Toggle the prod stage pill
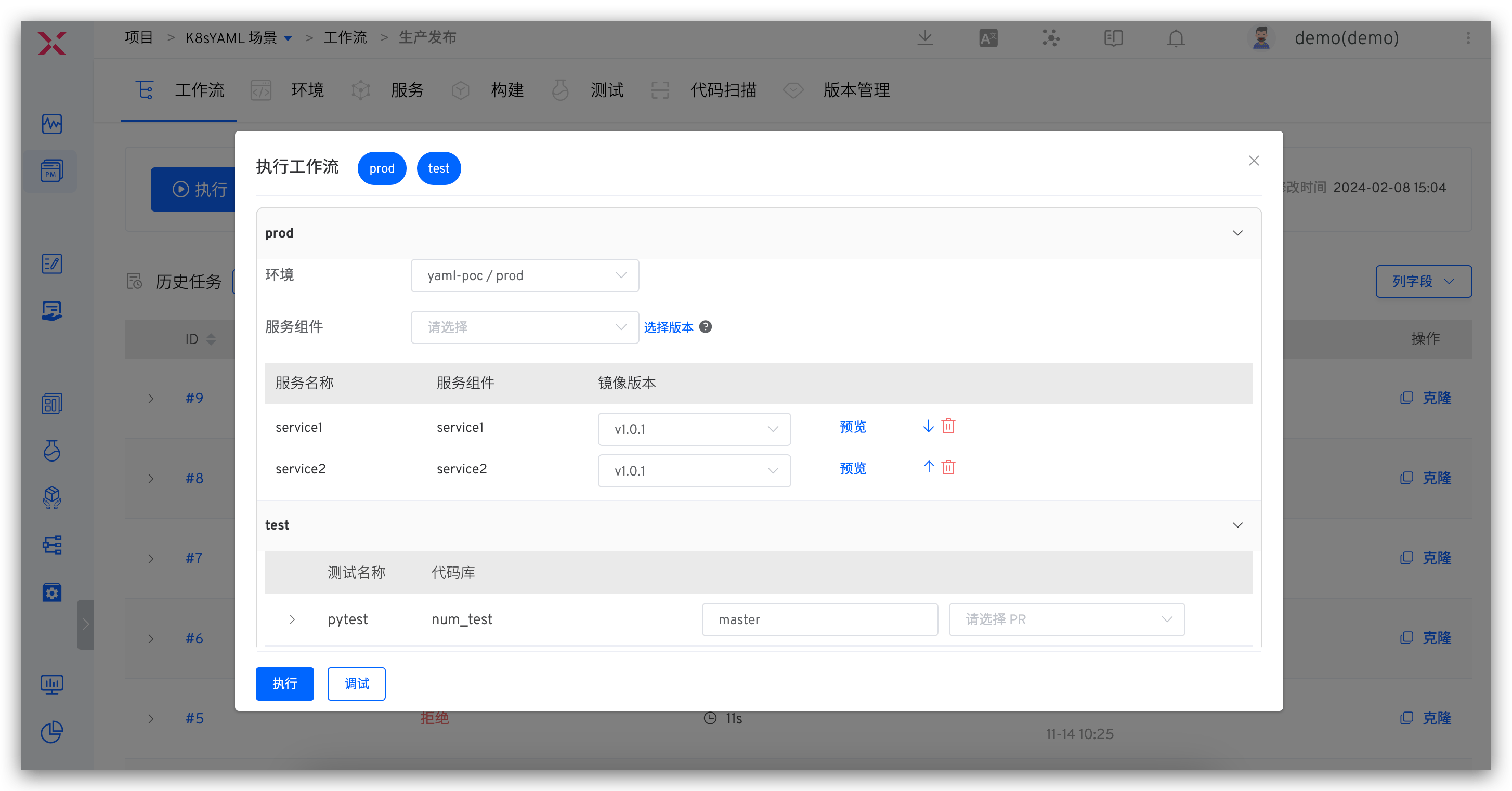The height and width of the screenshot is (791, 1512). pos(382,168)
